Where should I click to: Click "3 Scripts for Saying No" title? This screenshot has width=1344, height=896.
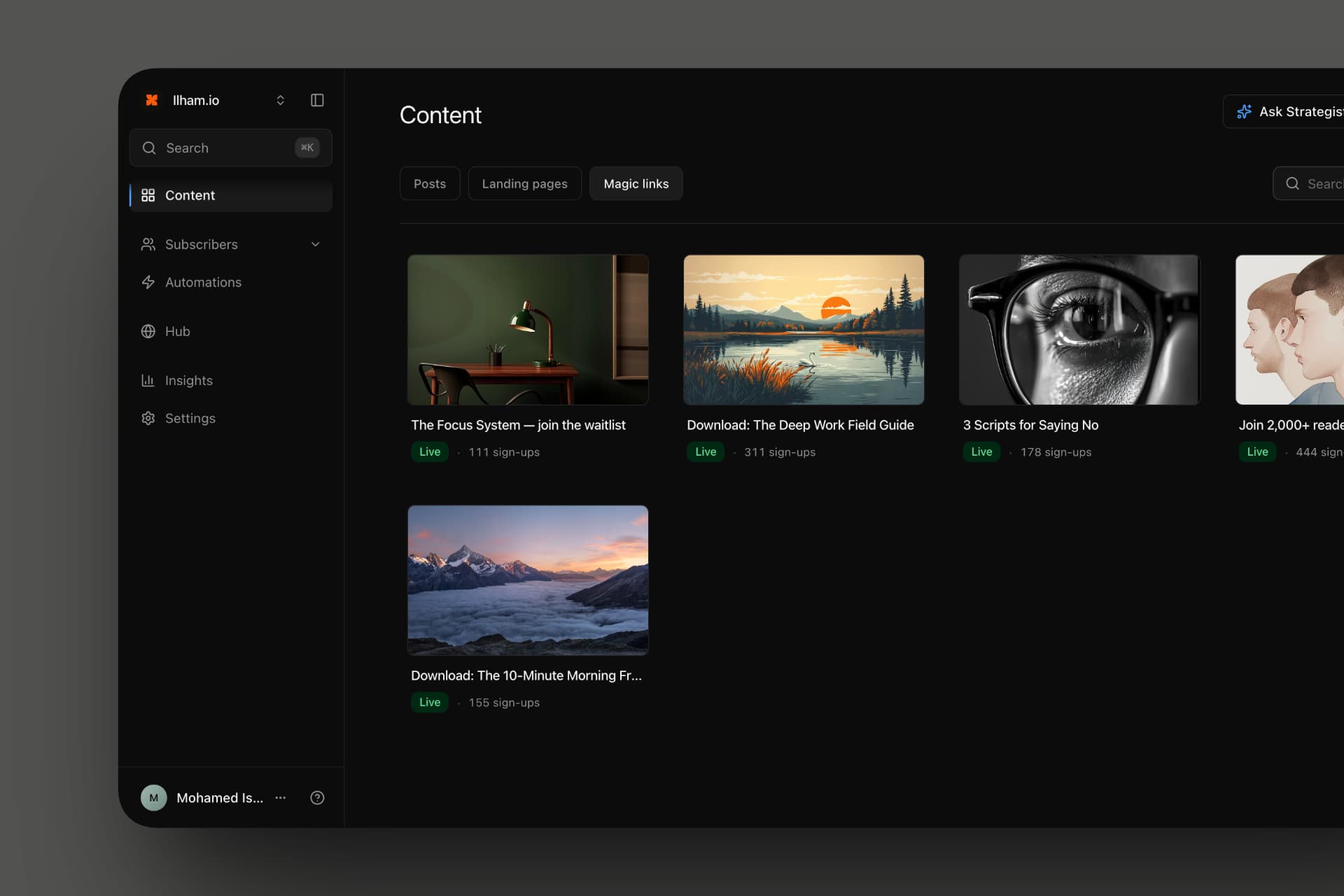(x=1030, y=425)
